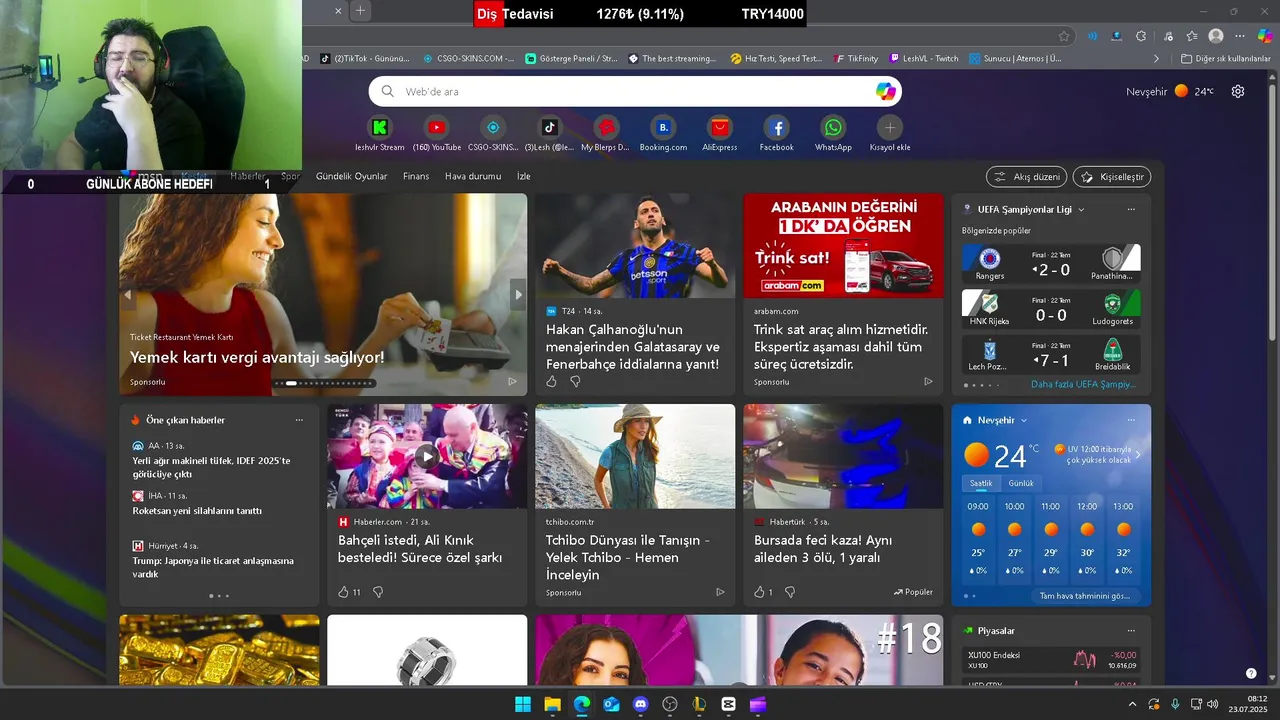Open the leshvlr Stream Kick shortcut

click(x=379, y=134)
